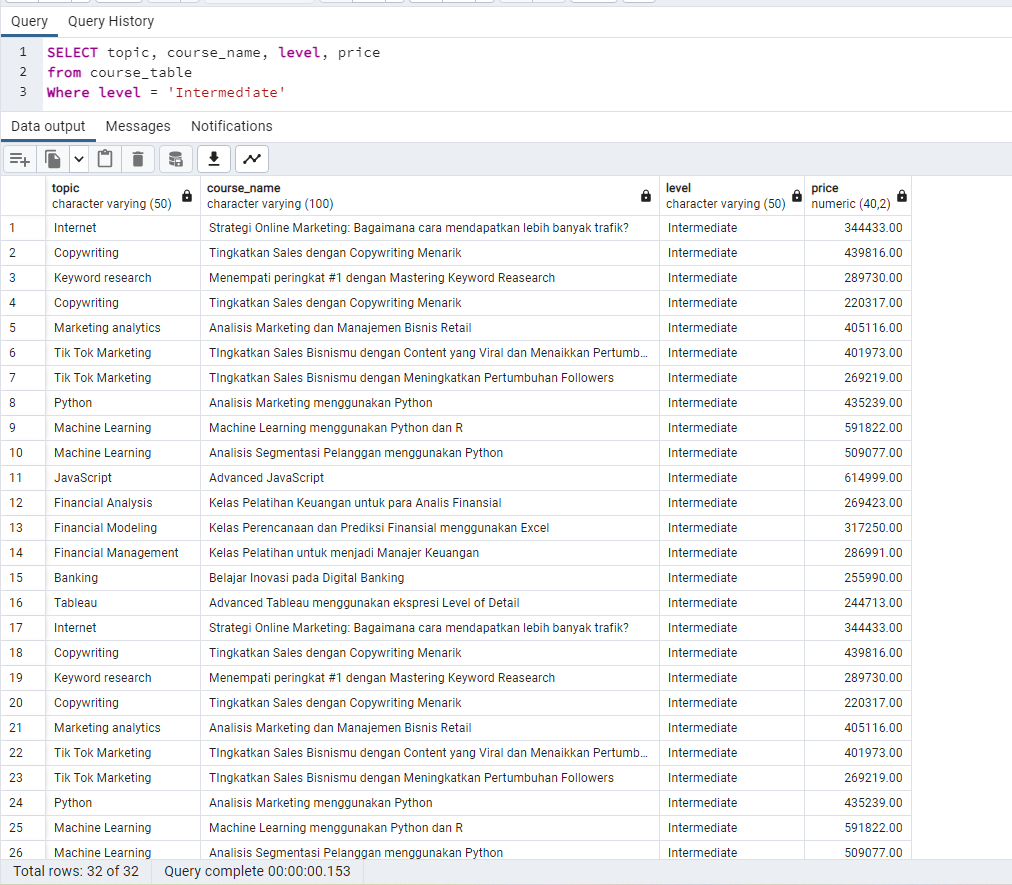Open the graph visualiser

click(251, 158)
